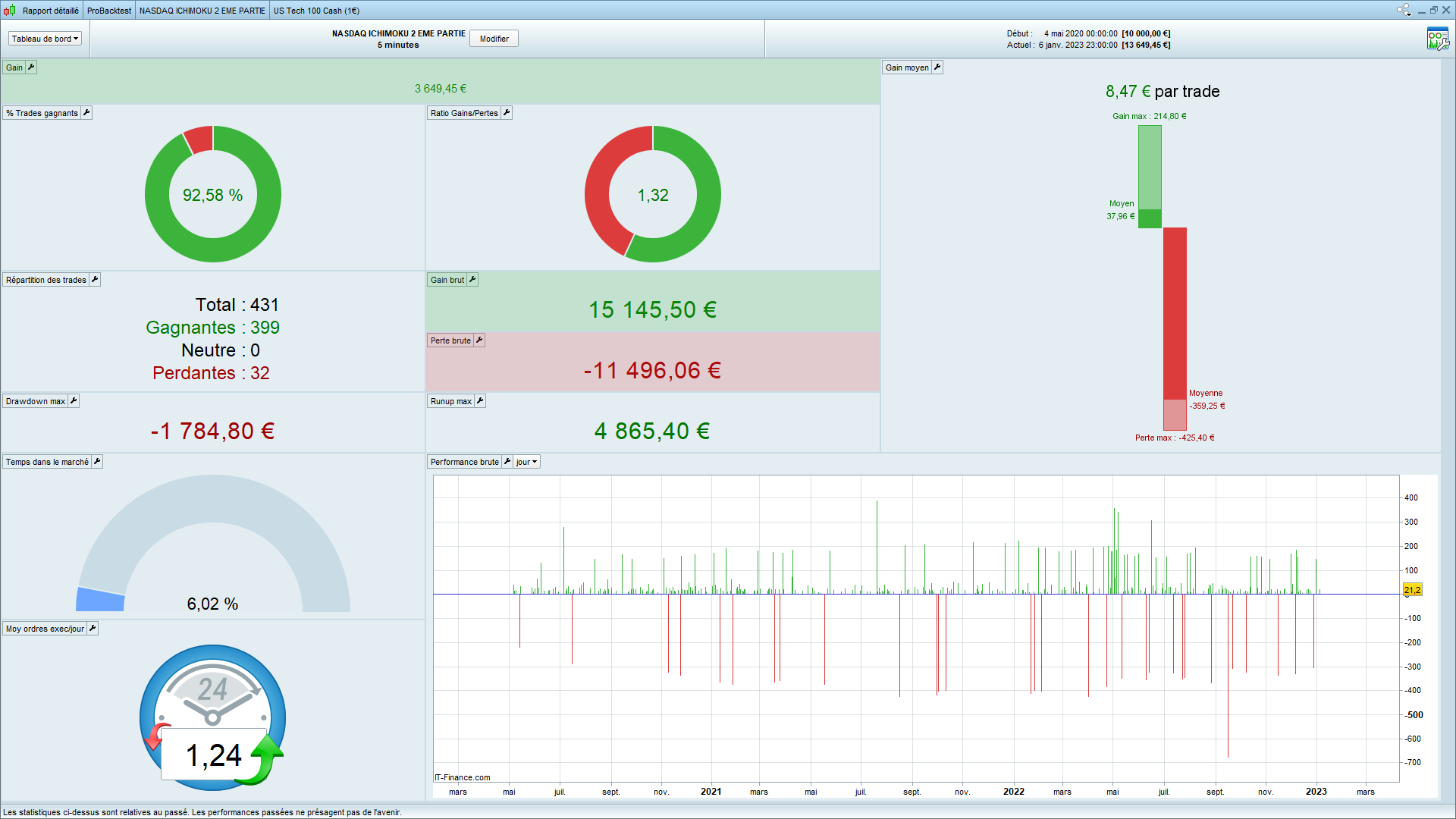The height and width of the screenshot is (819, 1456).
Task: Click the chart report icon top right
Action: pos(1437,39)
